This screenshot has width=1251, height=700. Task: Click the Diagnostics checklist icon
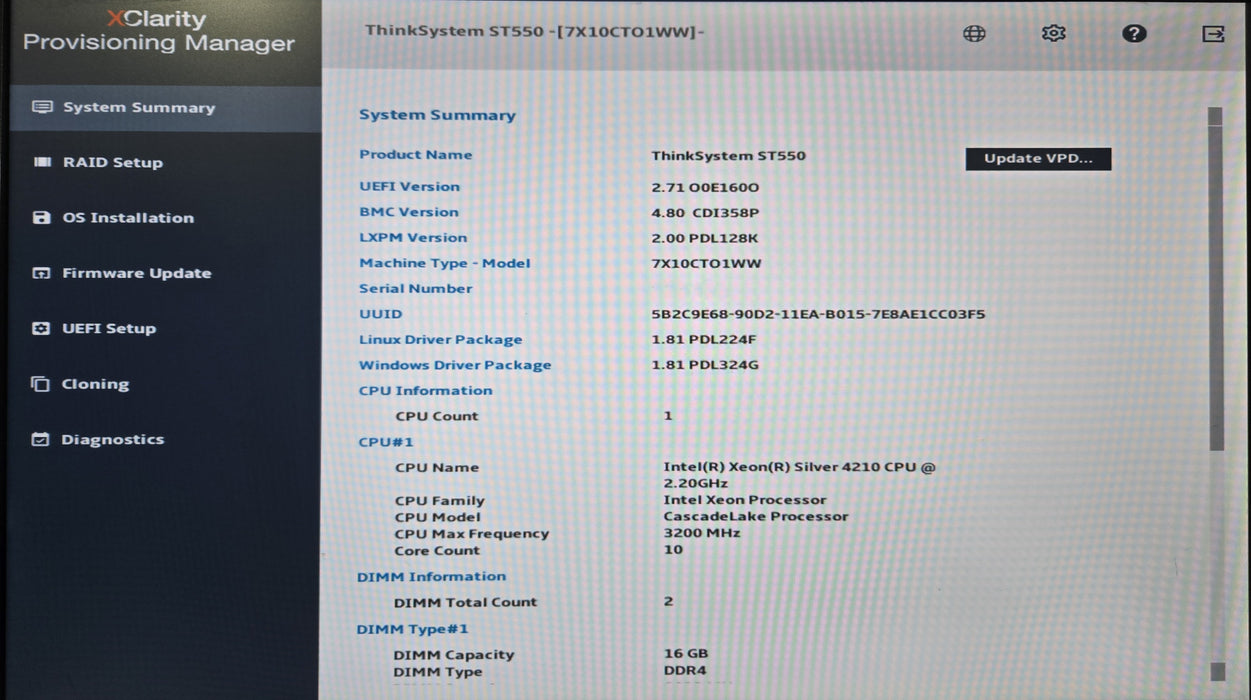[x=40, y=439]
